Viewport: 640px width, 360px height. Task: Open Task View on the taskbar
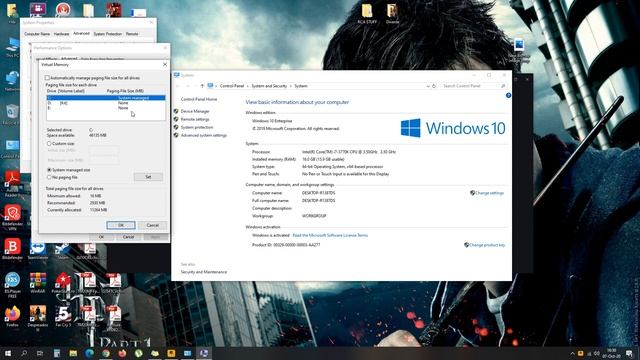[40, 353]
